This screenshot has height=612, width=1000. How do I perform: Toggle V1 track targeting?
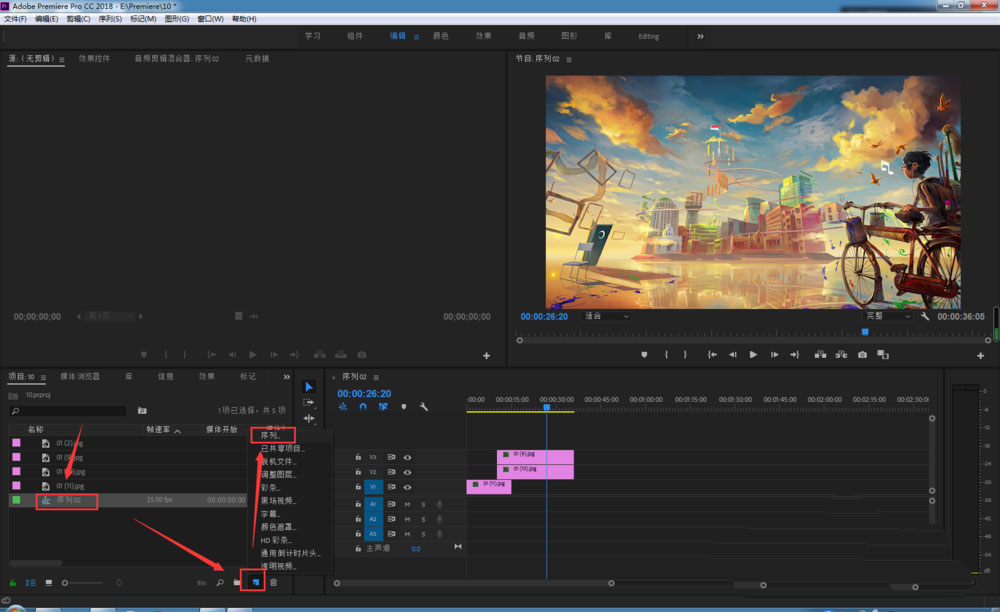click(373, 487)
